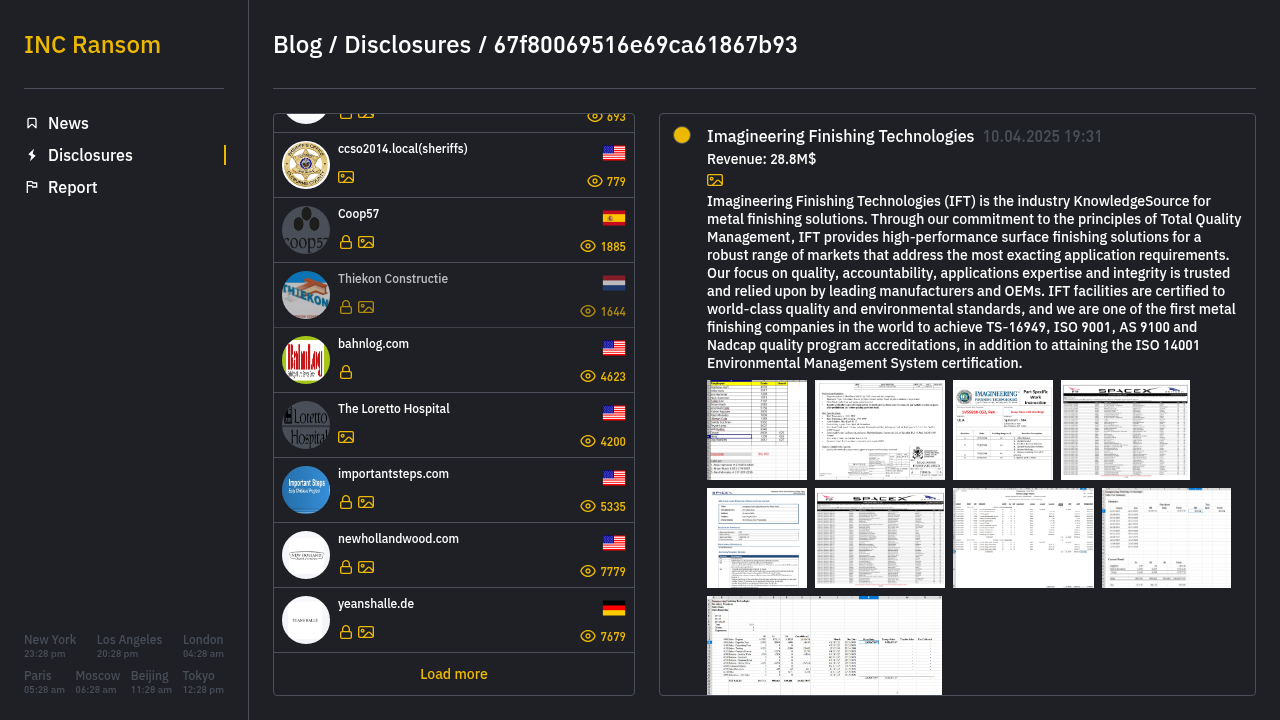
Task: Open the News section
Action: point(68,123)
